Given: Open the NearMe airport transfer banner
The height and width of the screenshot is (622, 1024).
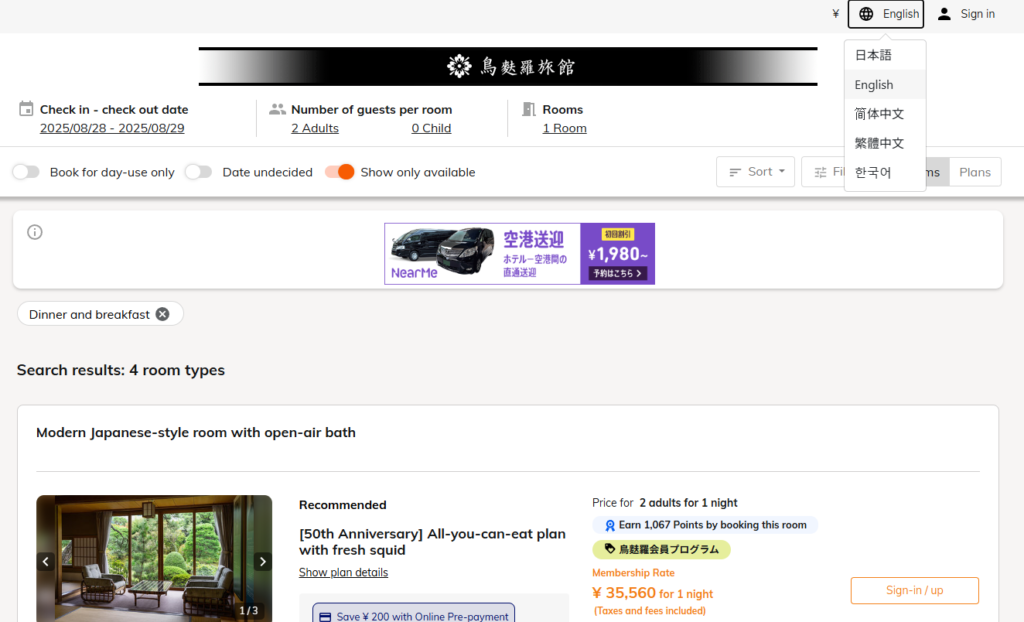Looking at the screenshot, I should pos(519,254).
